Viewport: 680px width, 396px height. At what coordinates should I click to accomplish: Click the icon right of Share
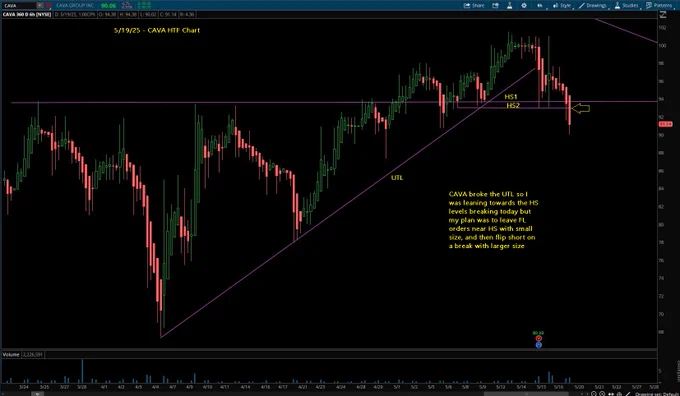coord(495,6)
